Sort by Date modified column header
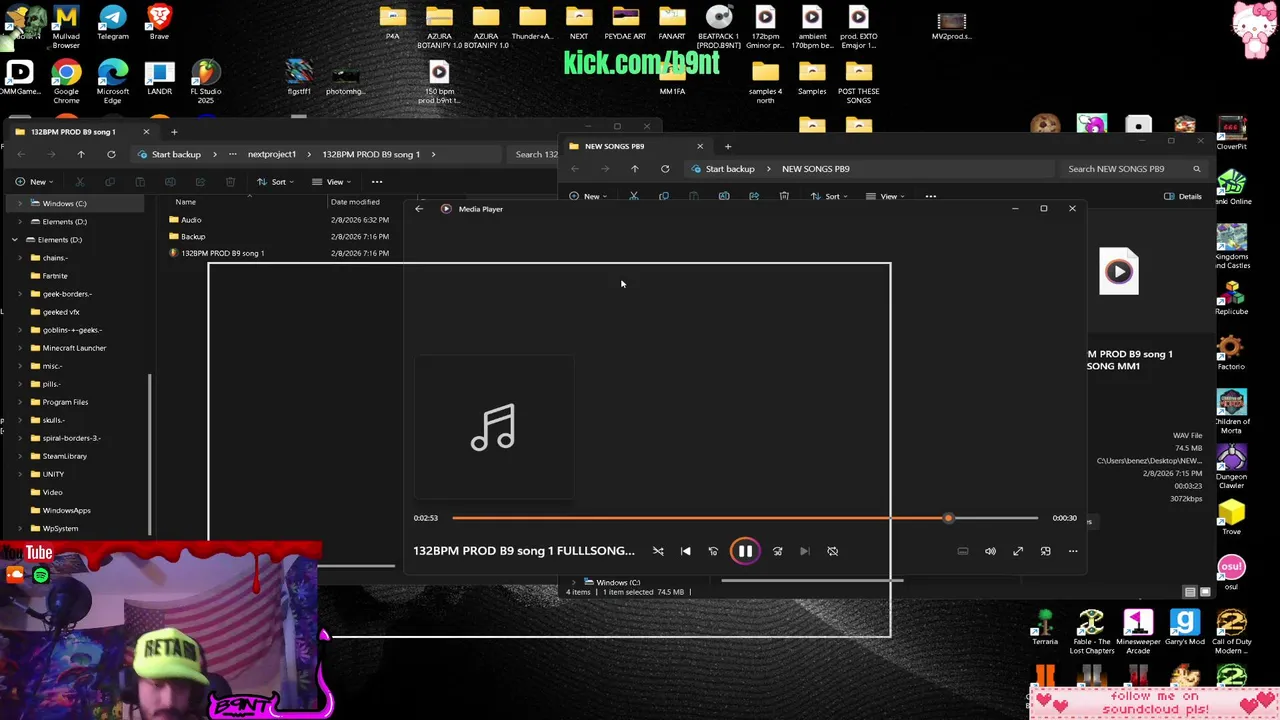1280x720 pixels. (x=355, y=202)
